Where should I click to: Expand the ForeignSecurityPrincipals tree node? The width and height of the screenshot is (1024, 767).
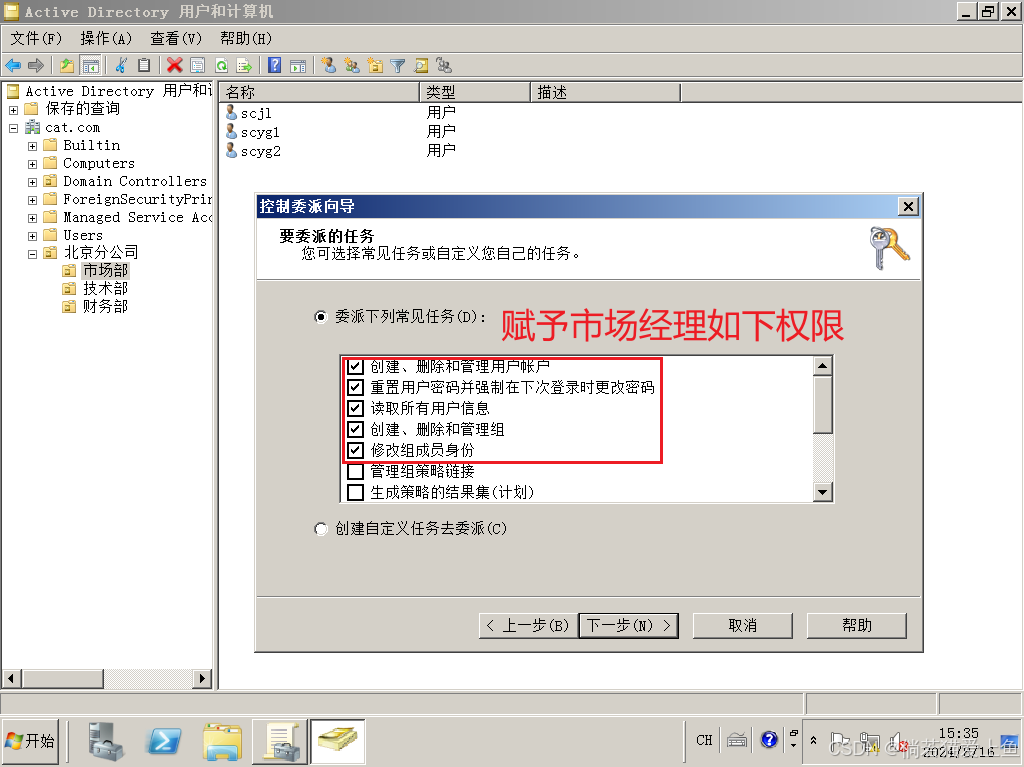[x=32, y=200]
